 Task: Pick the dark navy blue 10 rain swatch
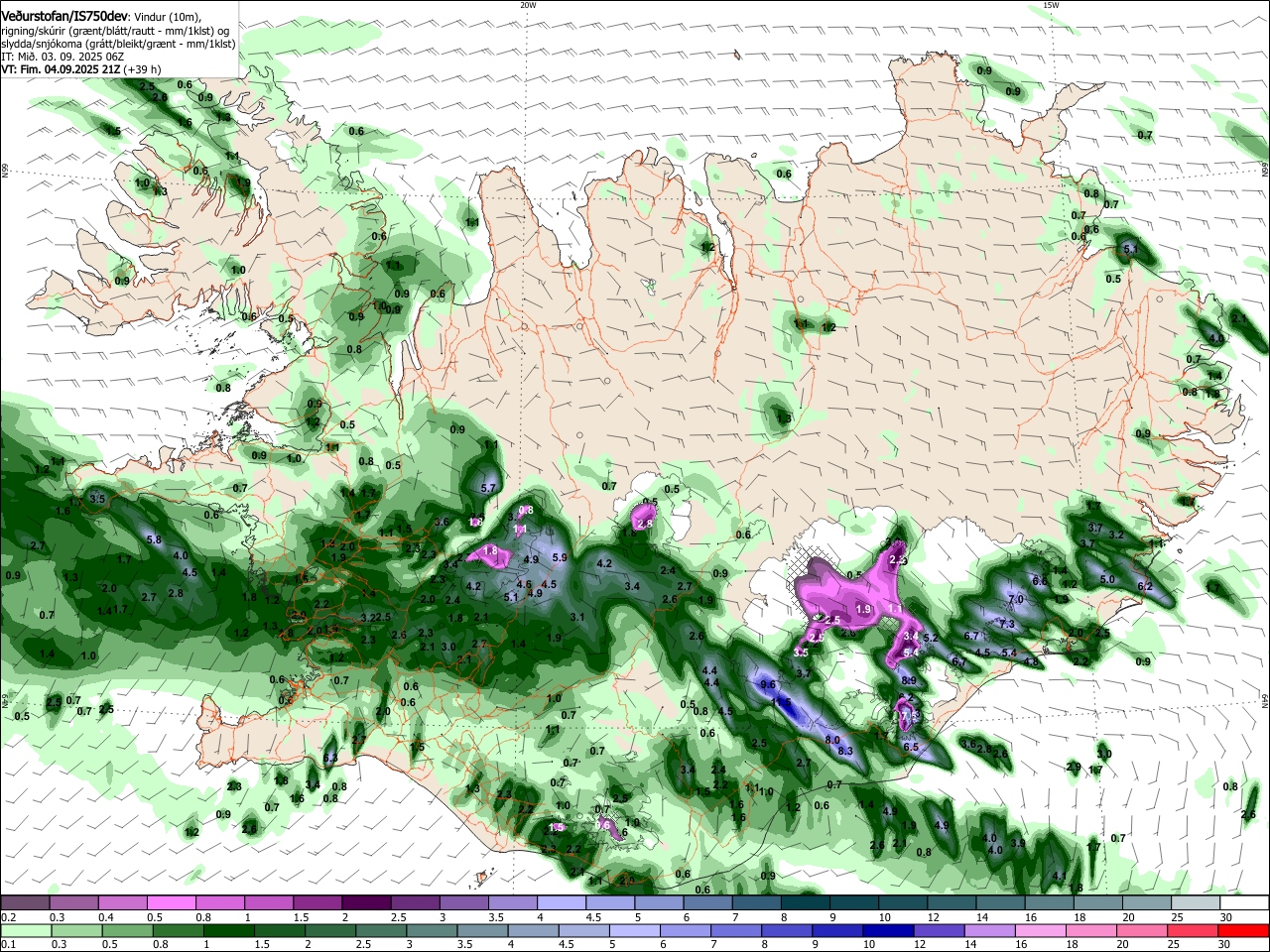click(x=887, y=930)
